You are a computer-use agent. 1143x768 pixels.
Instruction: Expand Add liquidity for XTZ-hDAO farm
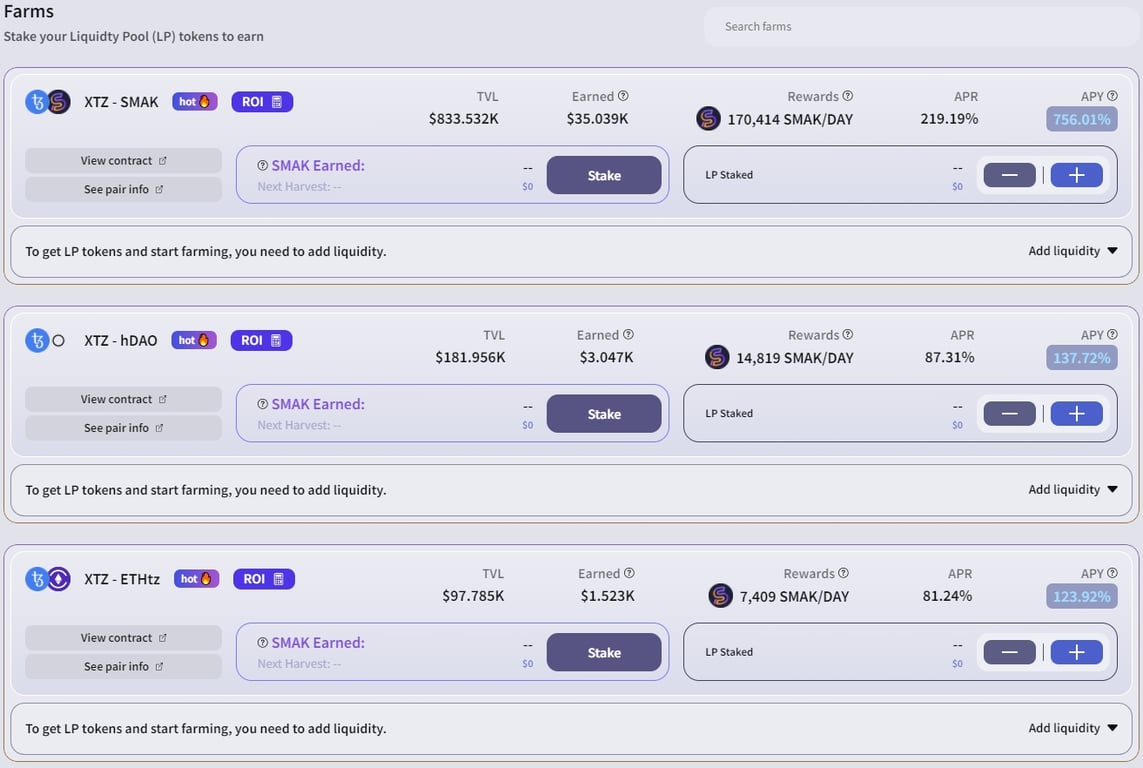(x=1072, y=490)
